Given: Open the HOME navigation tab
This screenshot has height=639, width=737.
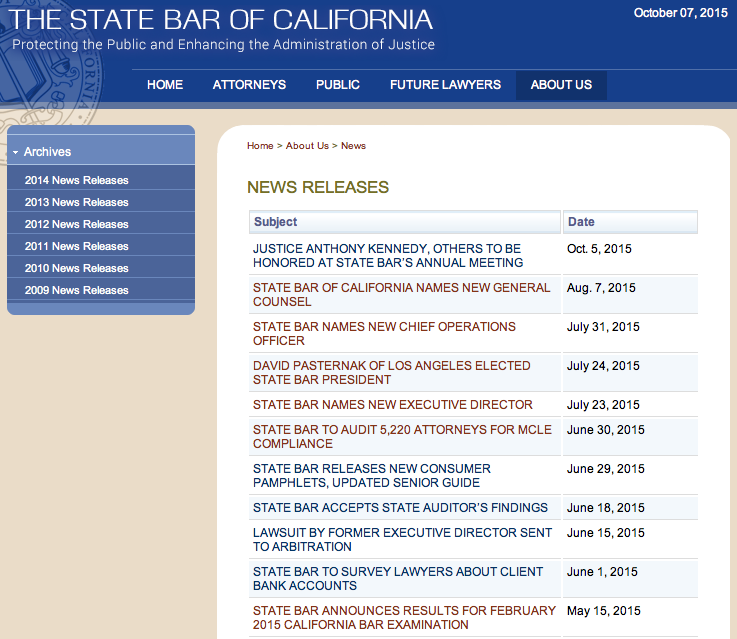Looking at the screenshot, I should pyautogui.click(x=165, y=85).
